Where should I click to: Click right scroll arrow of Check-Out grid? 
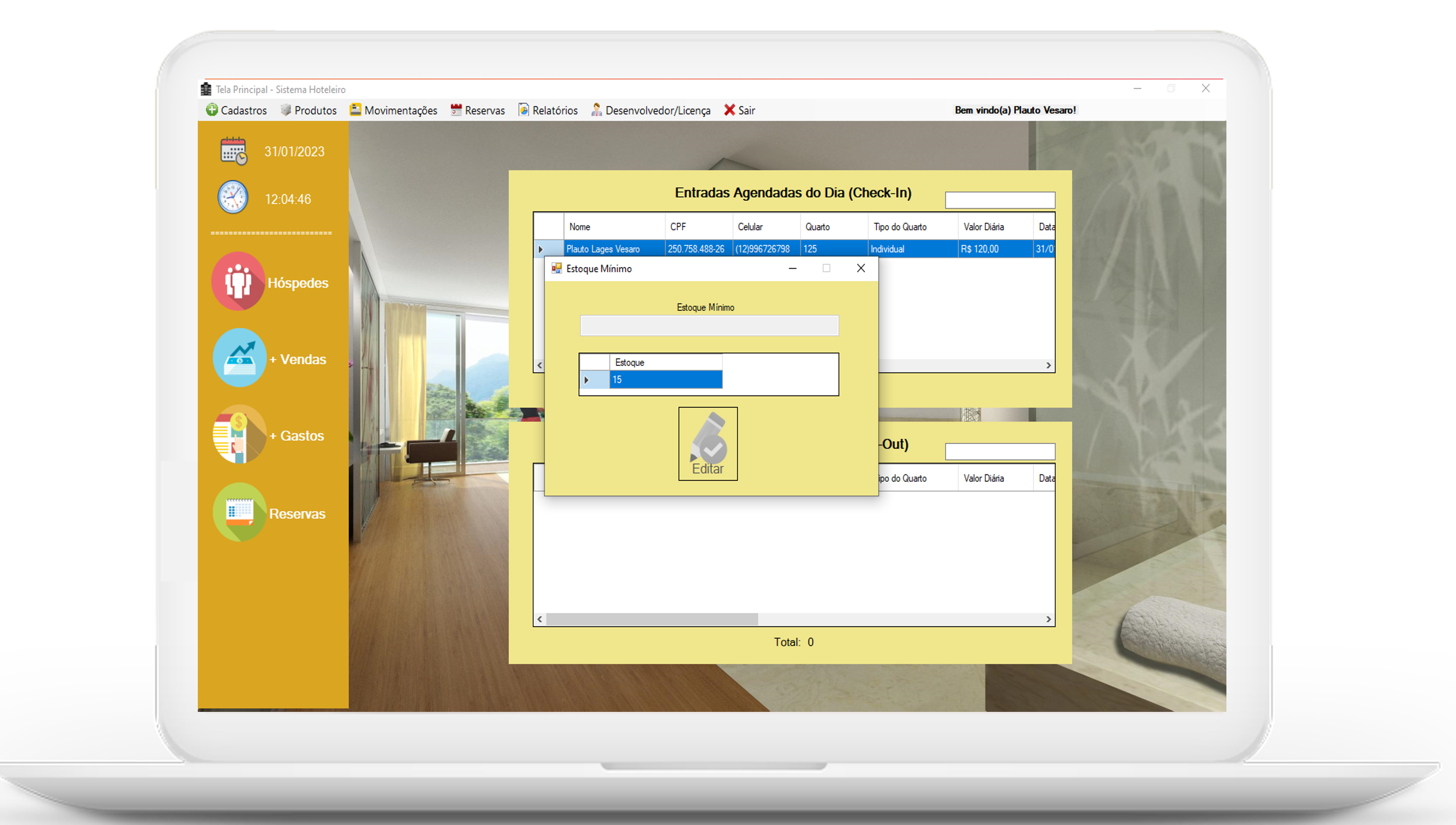tap(1048, 619)
